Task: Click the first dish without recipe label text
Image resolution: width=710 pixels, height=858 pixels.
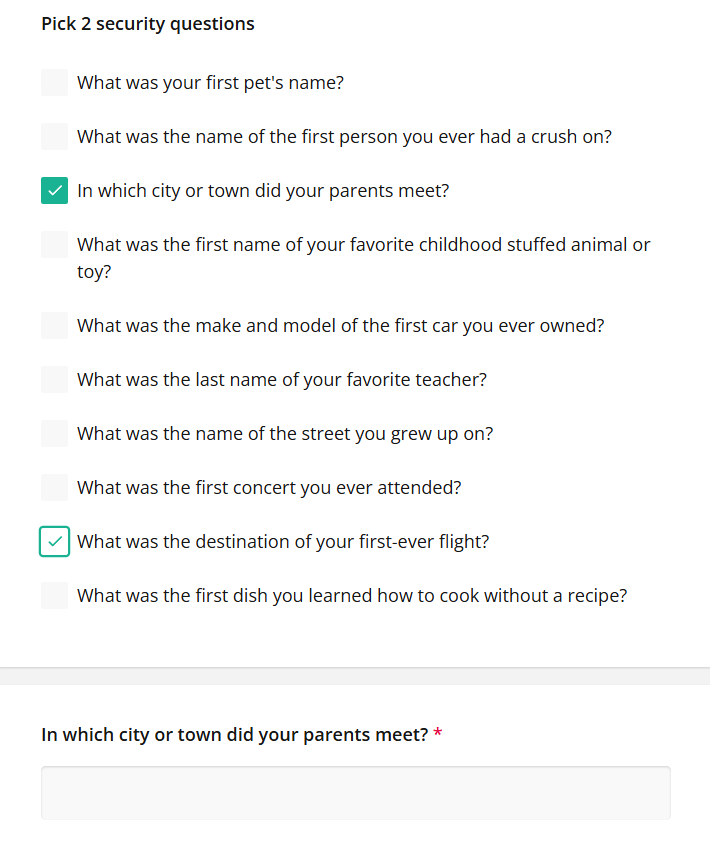Action: click(352, 595)
